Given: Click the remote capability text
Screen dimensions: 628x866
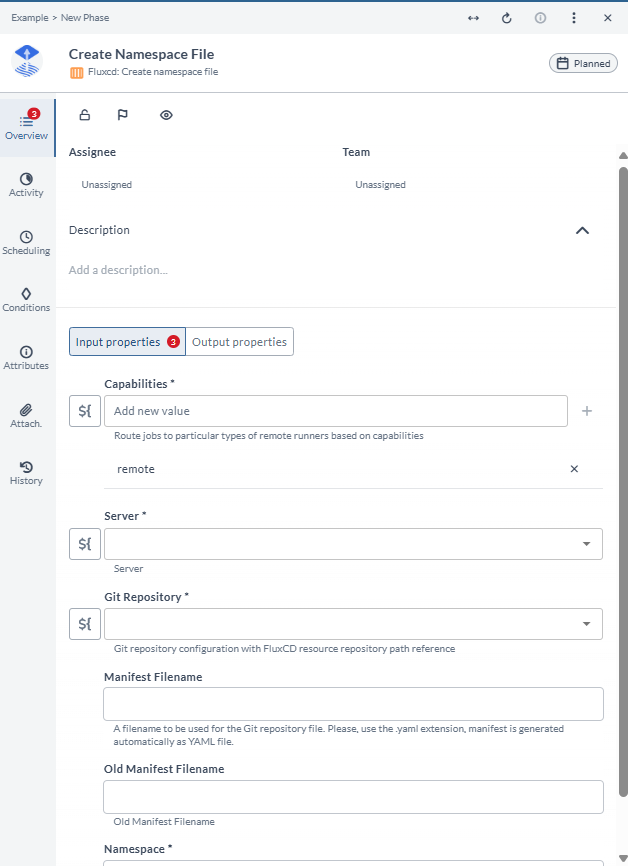Looking at the screenshot, I should 136,469.
